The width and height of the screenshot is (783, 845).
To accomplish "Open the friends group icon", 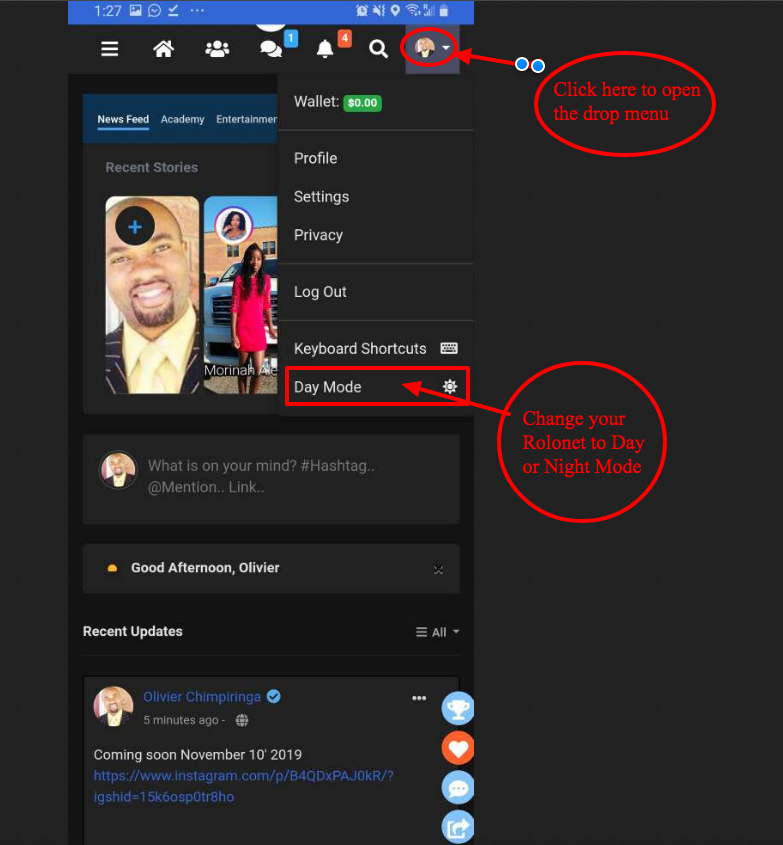I will pyautogui.click(x=217, y=49).
